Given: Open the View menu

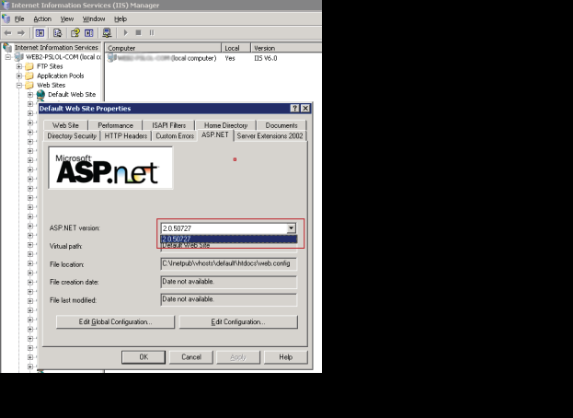Looking at the screenshot, I should click(67, 19).
